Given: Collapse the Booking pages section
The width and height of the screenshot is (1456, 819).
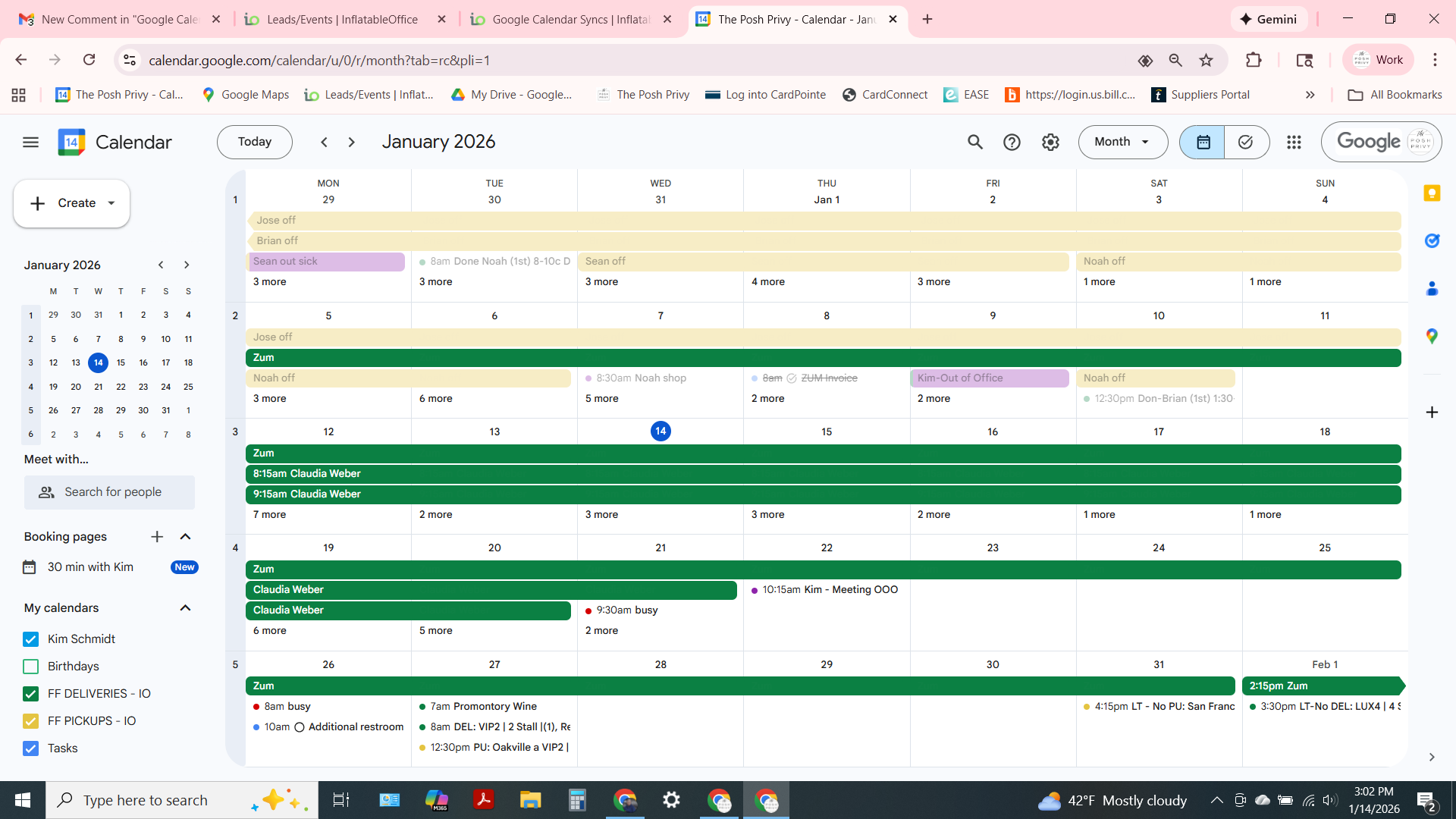Looking at the screenshot, I should (x=185, y=537).
